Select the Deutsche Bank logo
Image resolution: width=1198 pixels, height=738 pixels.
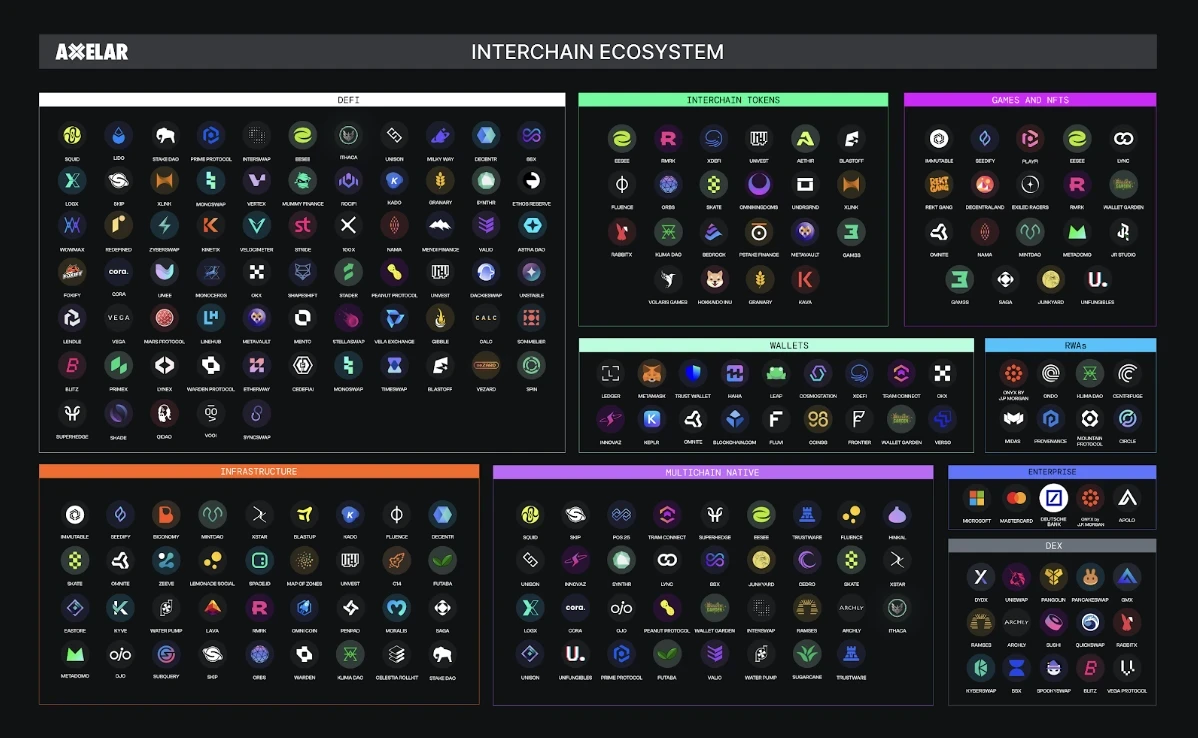coord(1054,498)
